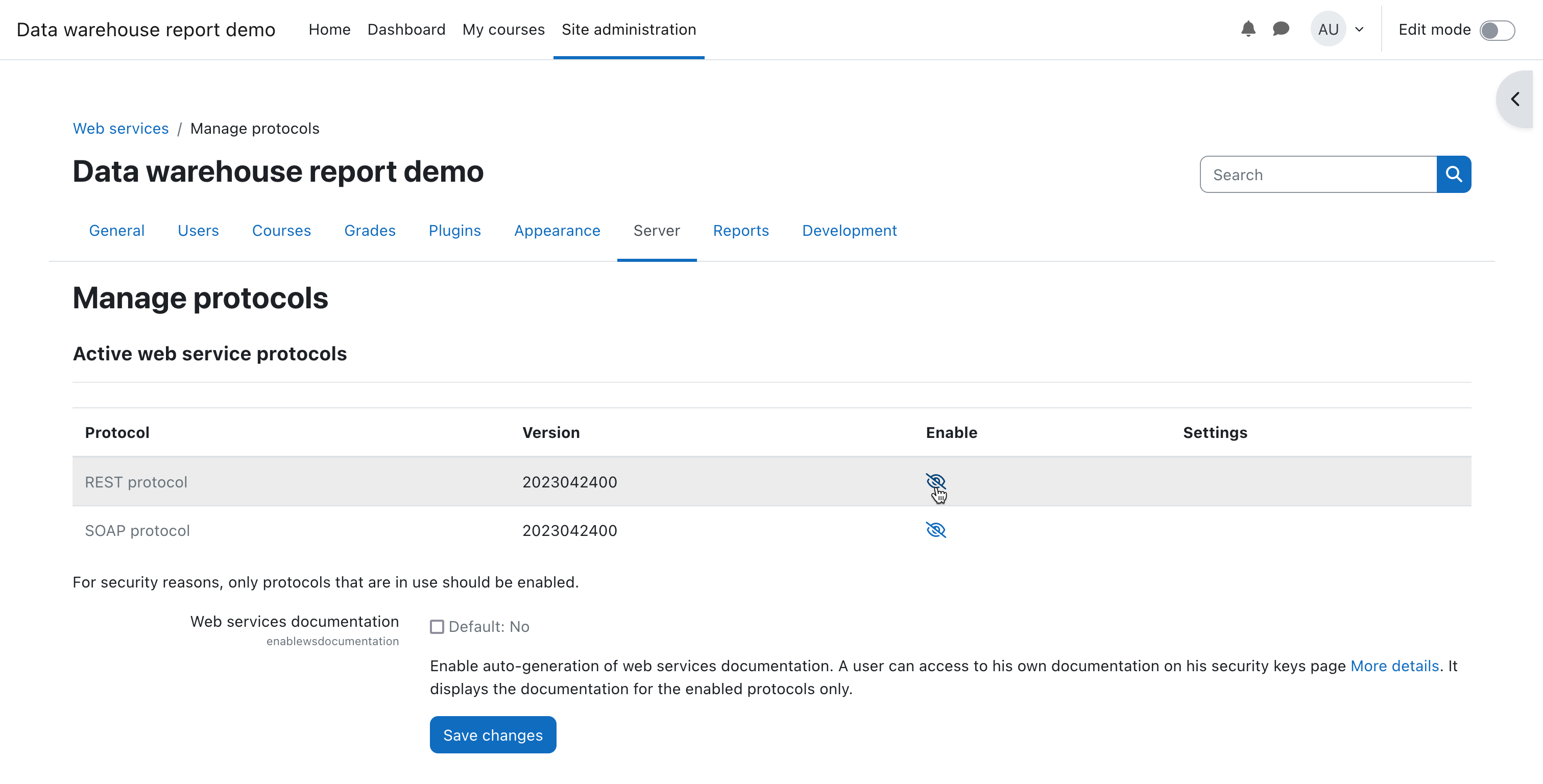
Task: Switch to the Development tab
Action: [x=849, y=231]
